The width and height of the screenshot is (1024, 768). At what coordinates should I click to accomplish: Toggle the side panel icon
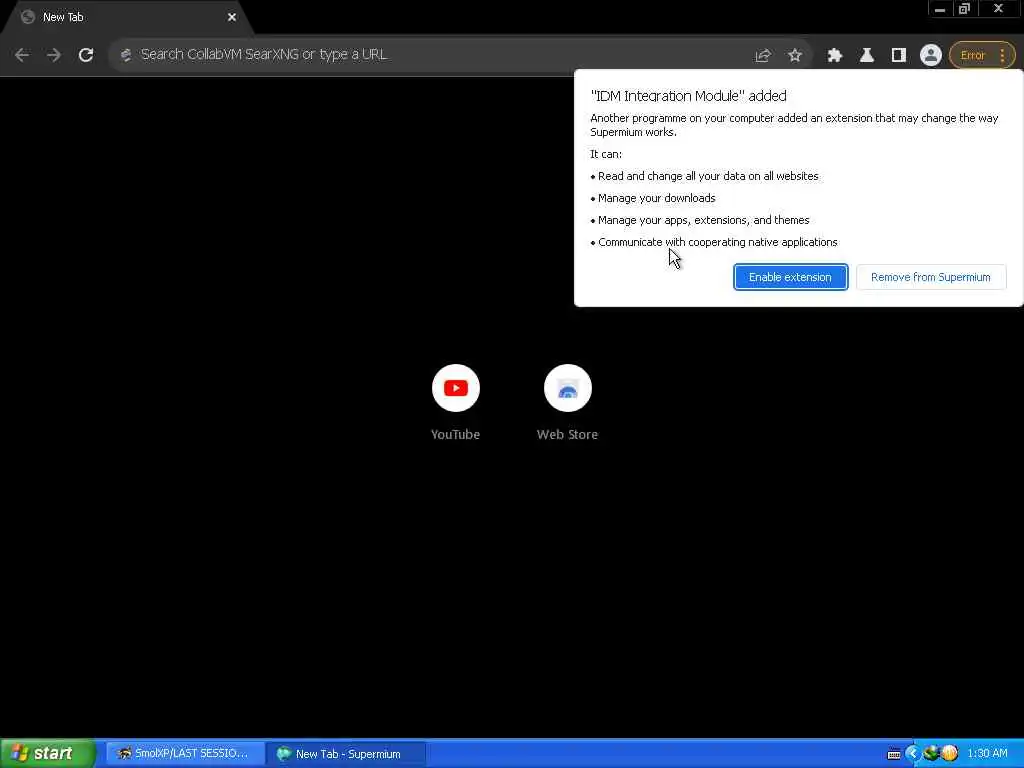tap(899, 56)
